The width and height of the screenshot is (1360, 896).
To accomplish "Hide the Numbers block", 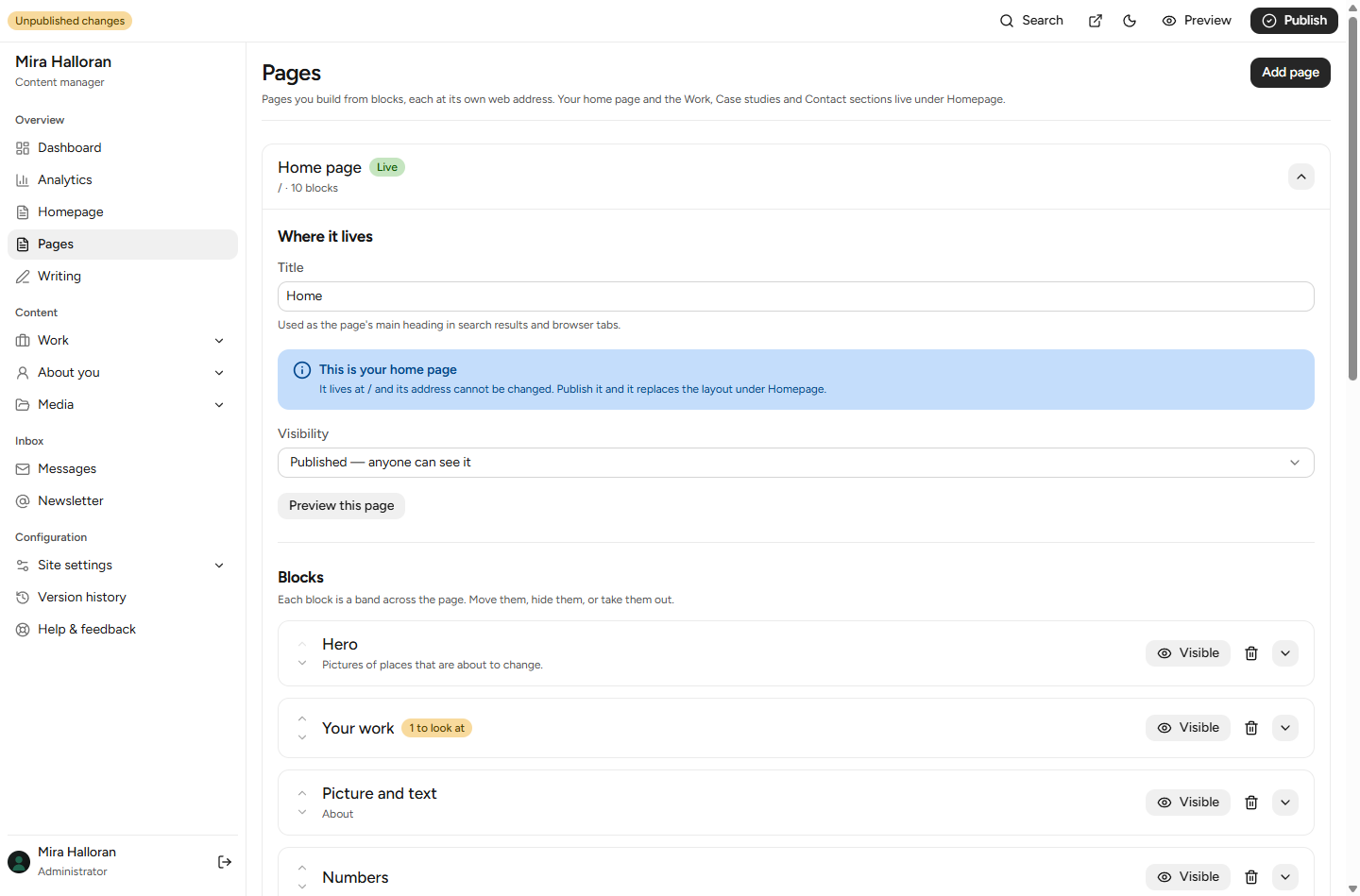I will tap(1188, 877).
